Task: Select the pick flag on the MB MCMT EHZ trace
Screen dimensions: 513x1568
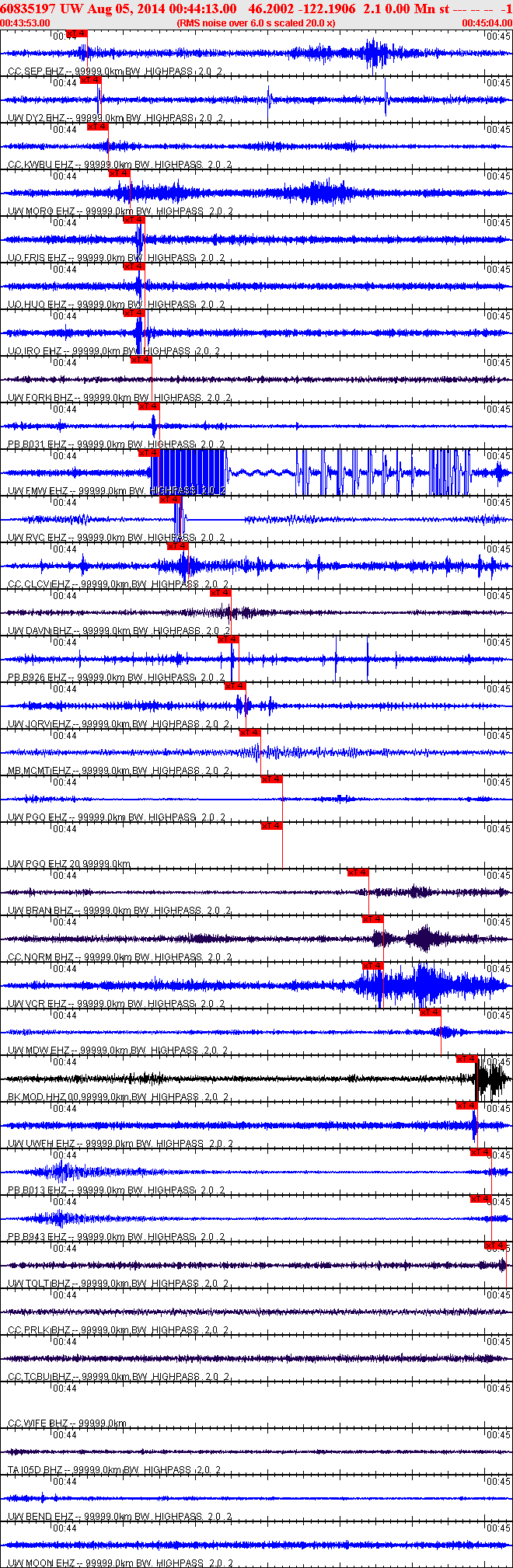Action: pos(250,733)
